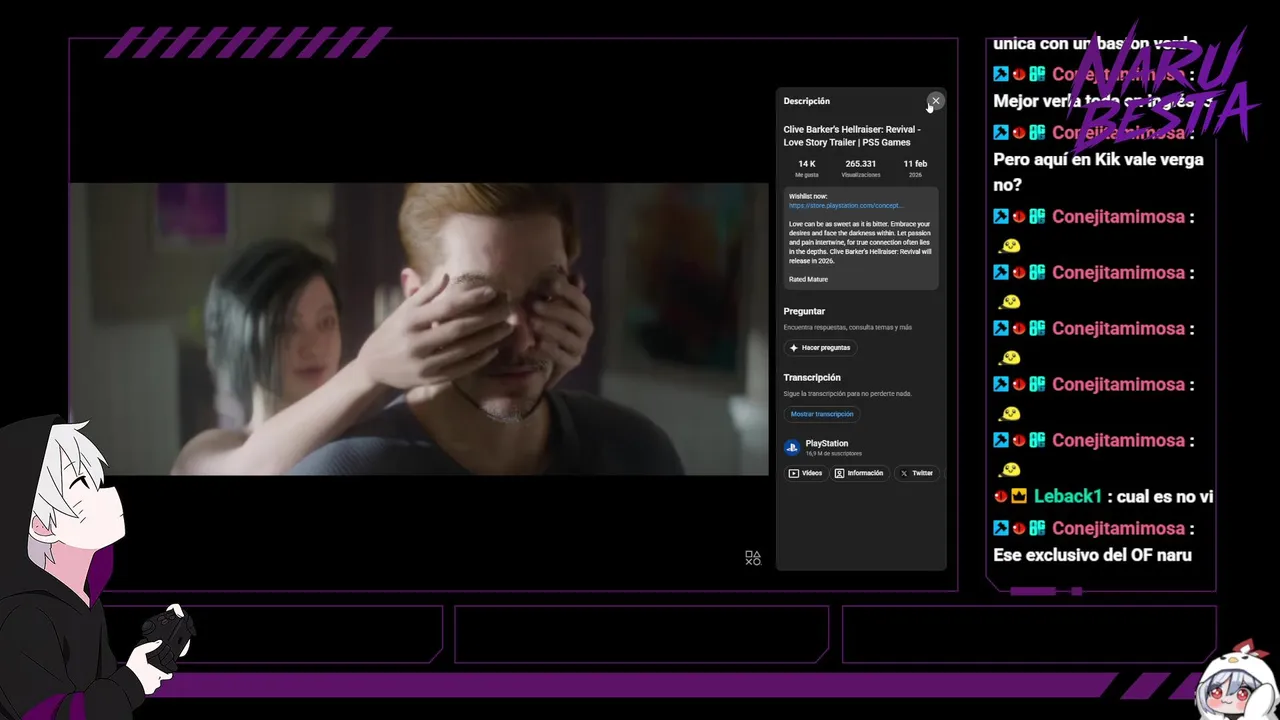Click Mostrar transcripción button
Viewport: 1280px width, 720px height.
click(x=822, y=414)
